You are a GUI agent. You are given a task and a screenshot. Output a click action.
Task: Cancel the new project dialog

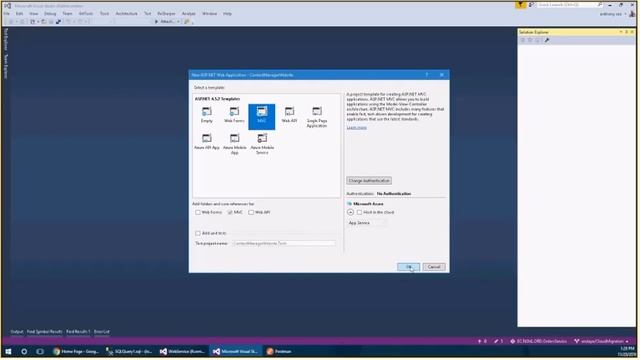click(x=434, y=267)
